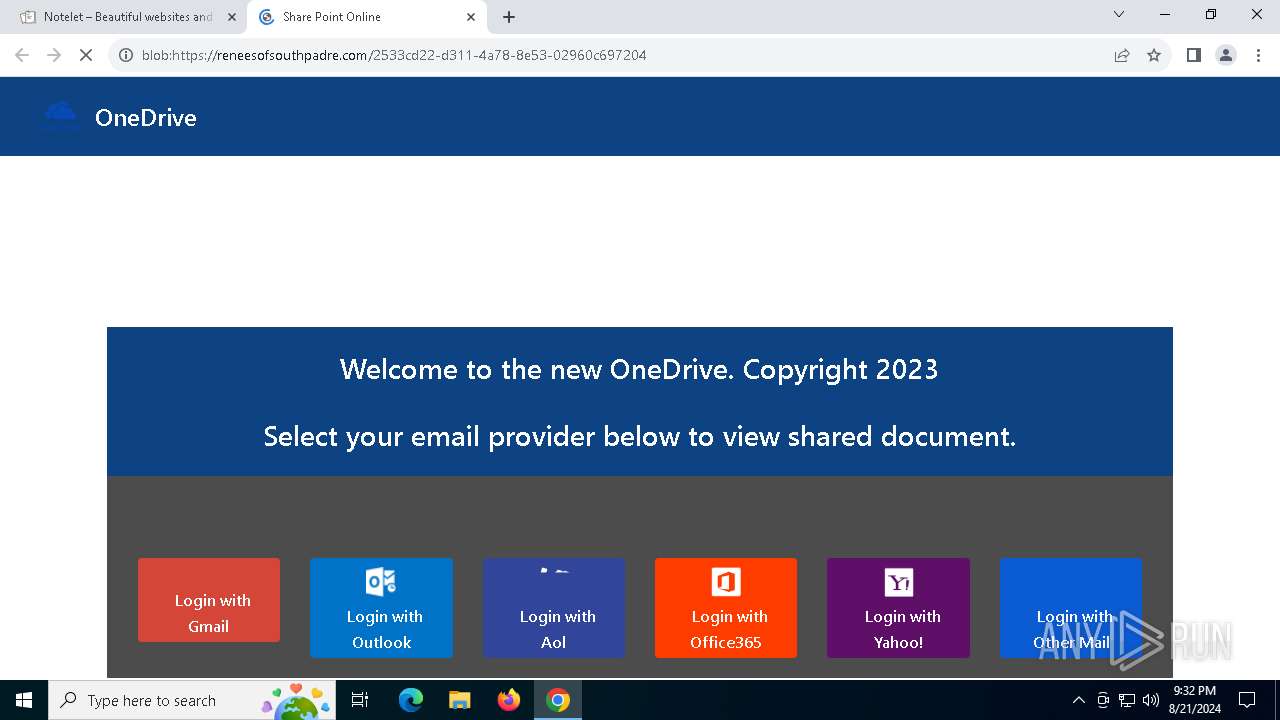The height and width of the screenshot is (720, 1280).
Task: Click the taskbar search box
Action: point(193,700)
